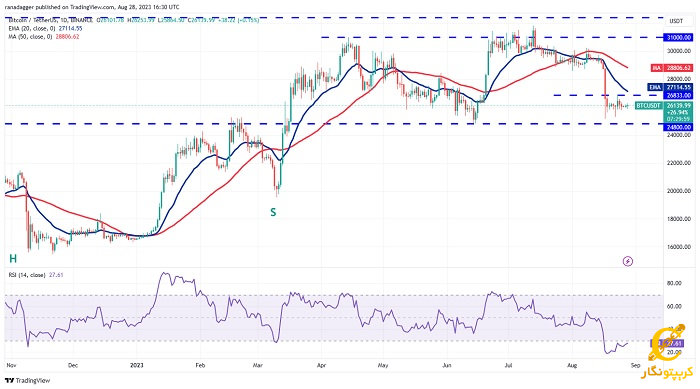Click the purple lightning bolt events icon
Image resolution: width=700 pixels, height=389 pixels.
(x=628, y=261)
